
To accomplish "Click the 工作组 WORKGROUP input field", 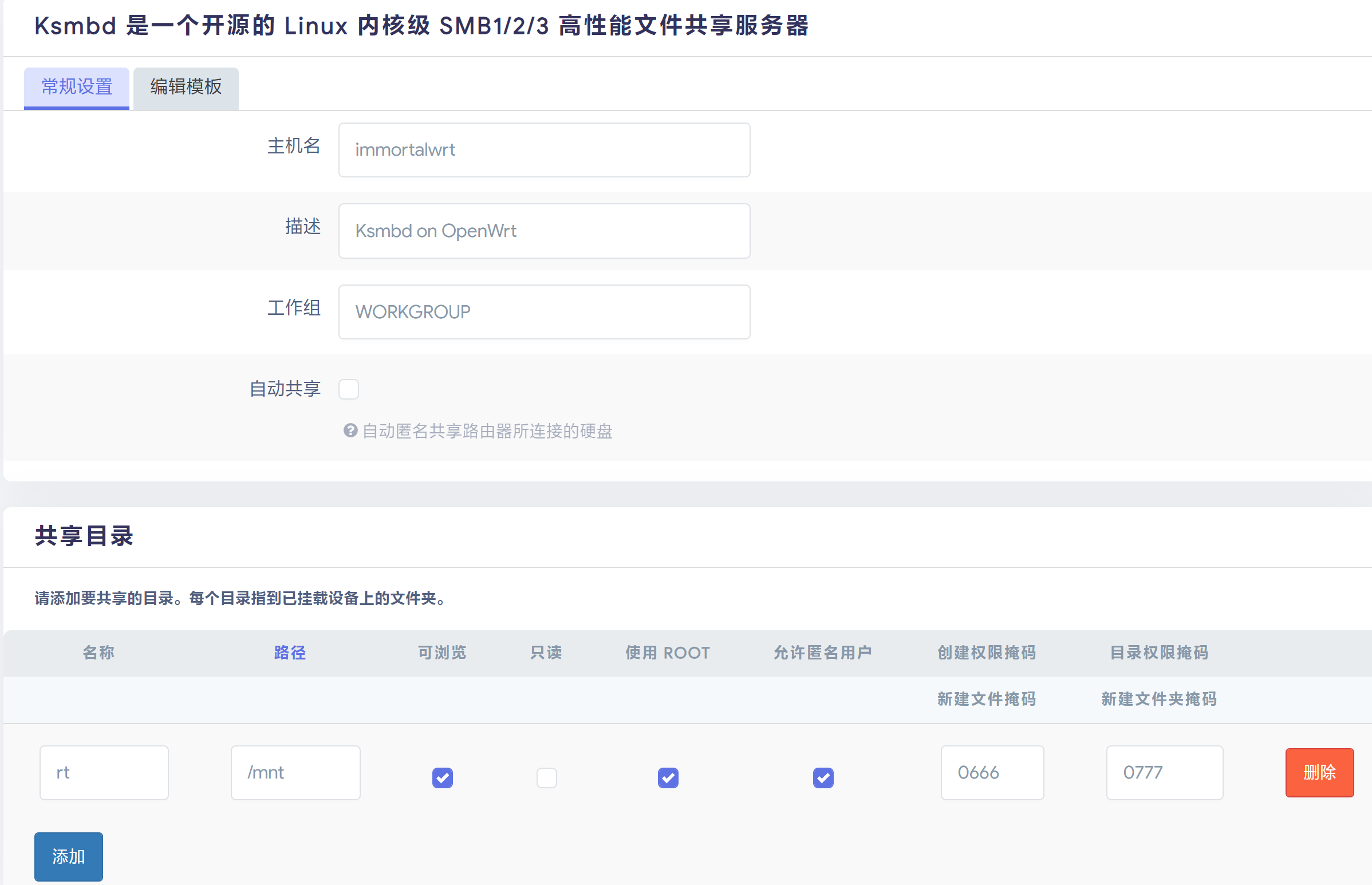I will [x=544, y=312].
